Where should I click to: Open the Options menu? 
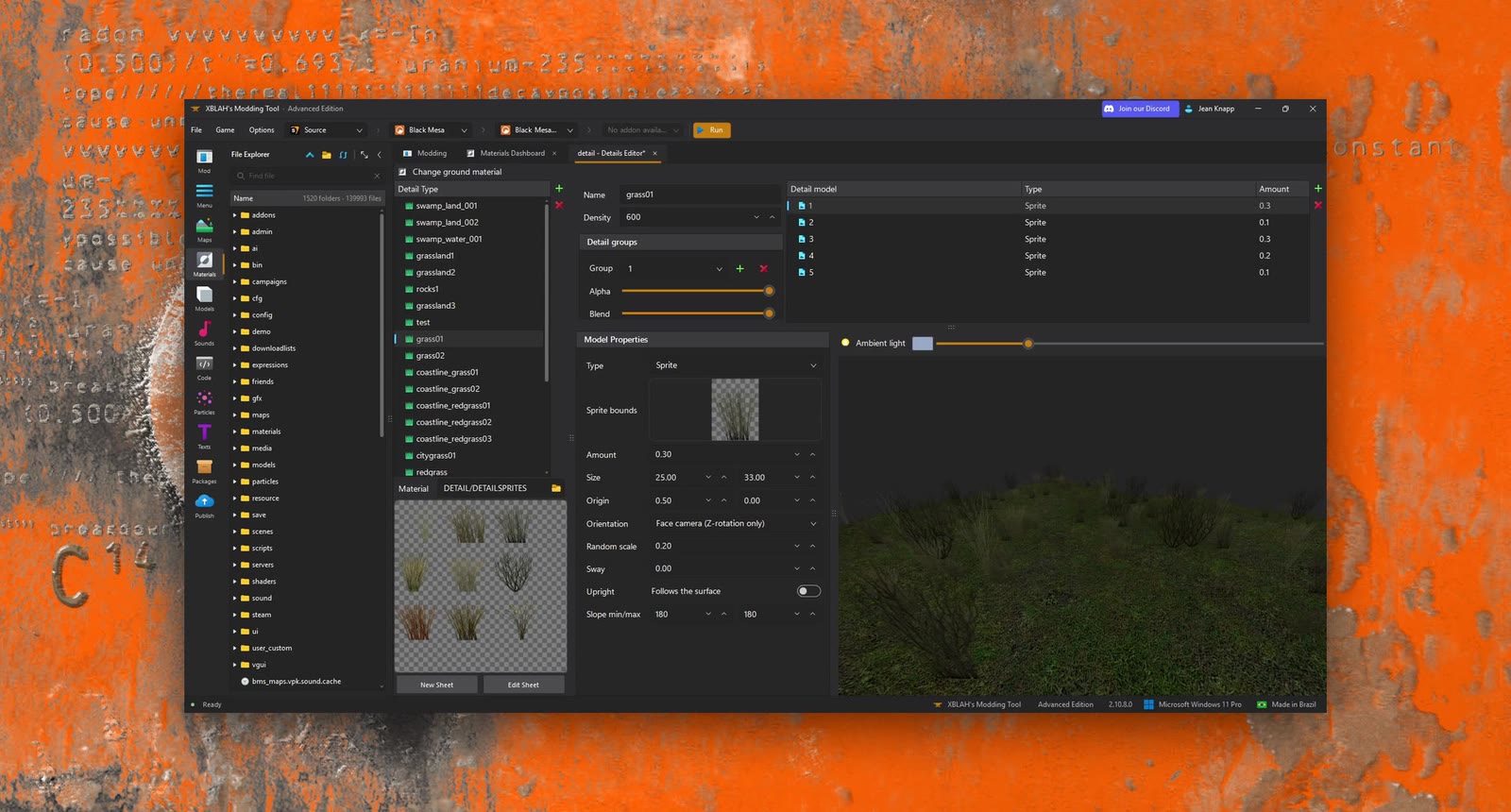[262, 130]
